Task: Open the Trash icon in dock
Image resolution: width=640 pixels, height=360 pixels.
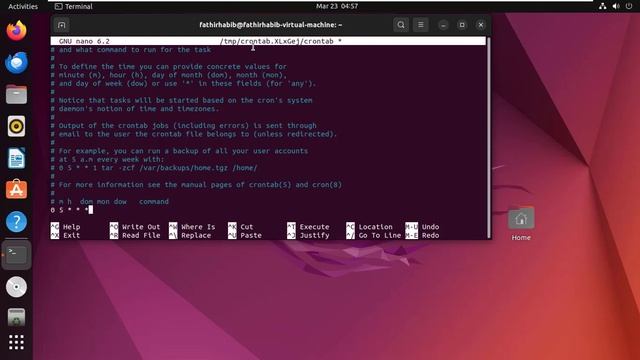Action: click(16, 318)
